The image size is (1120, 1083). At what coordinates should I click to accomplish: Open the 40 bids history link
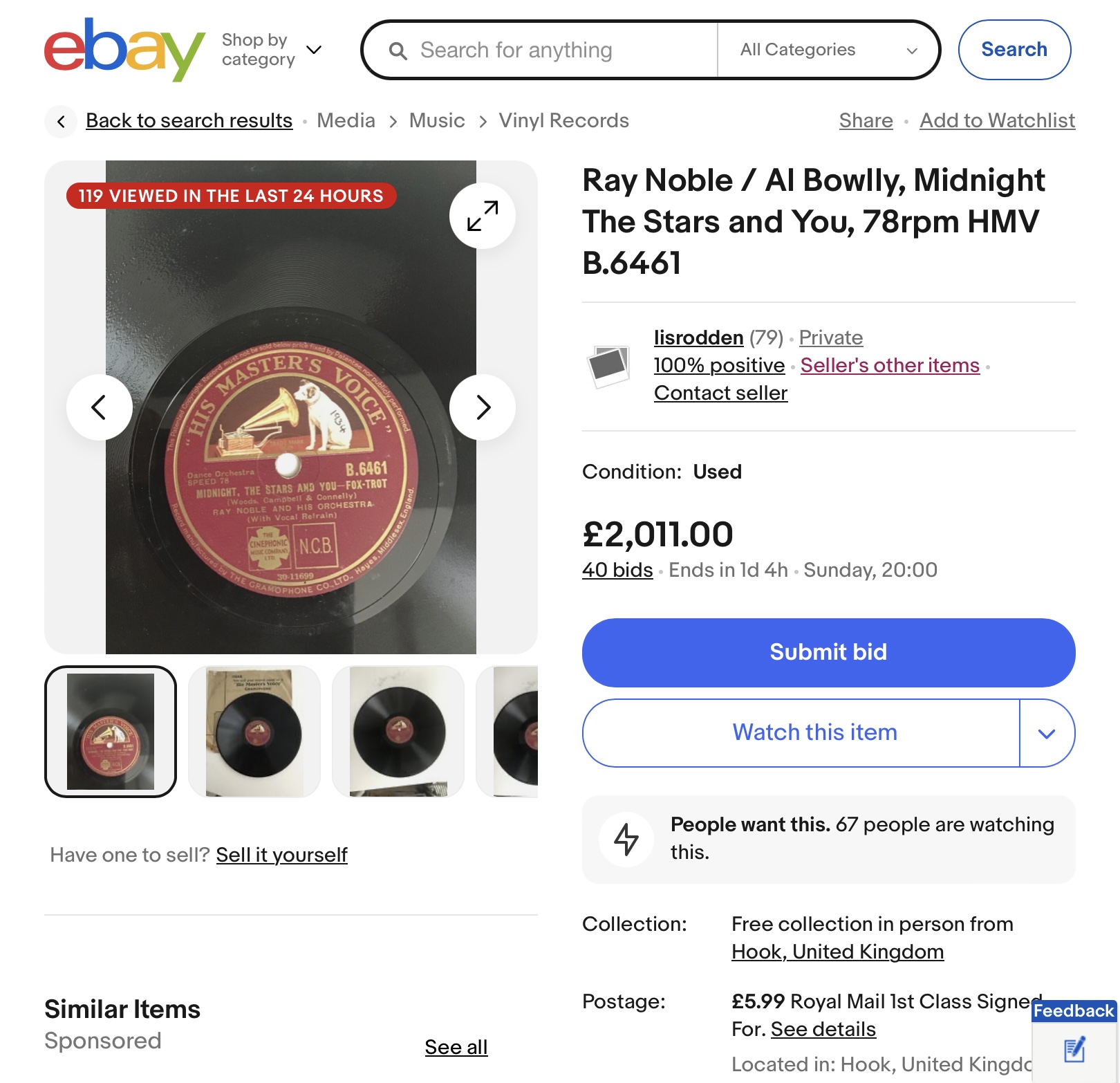click(x=617, y=570)
